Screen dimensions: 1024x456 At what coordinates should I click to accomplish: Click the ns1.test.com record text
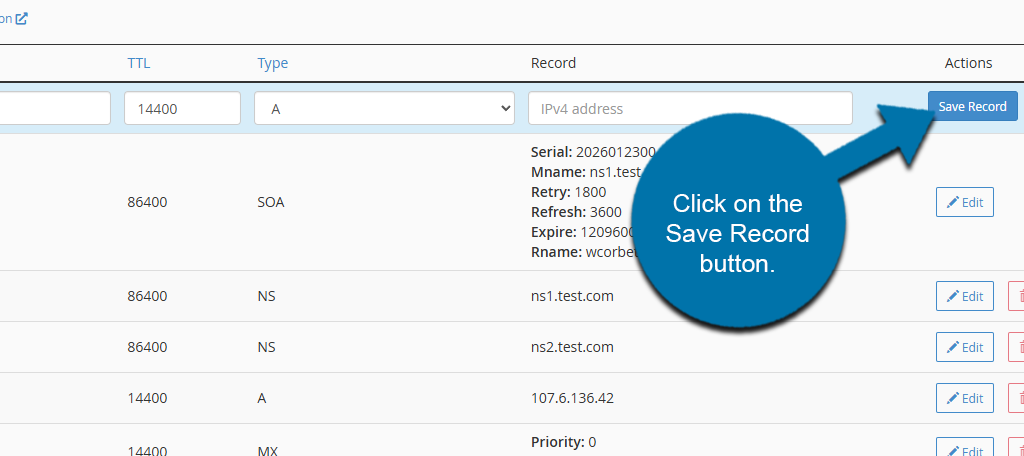(572, 296)
